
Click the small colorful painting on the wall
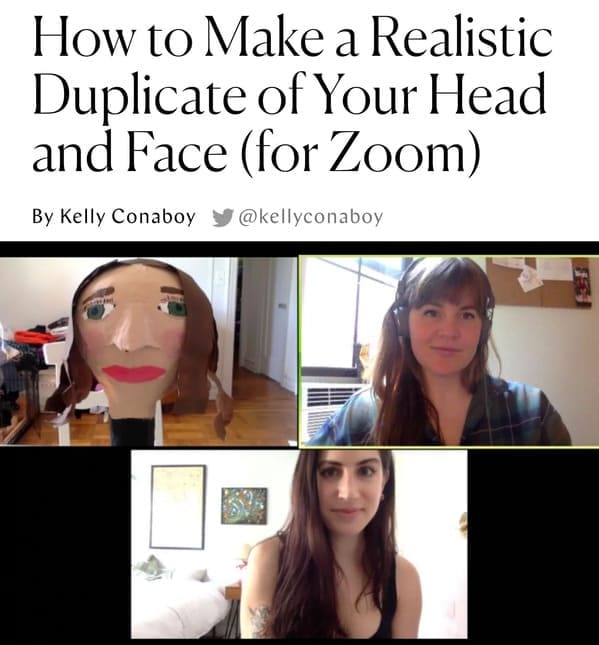[244, 506]
